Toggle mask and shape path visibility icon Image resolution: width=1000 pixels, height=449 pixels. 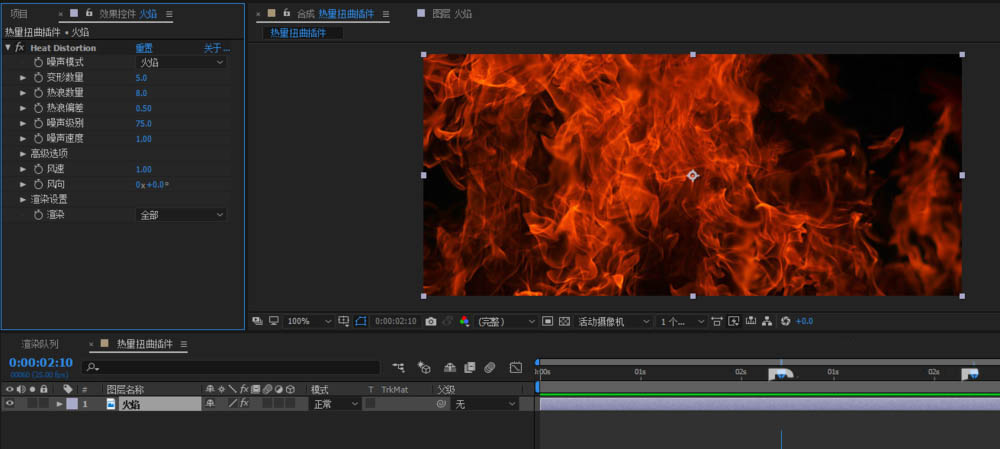pos(361,321)
